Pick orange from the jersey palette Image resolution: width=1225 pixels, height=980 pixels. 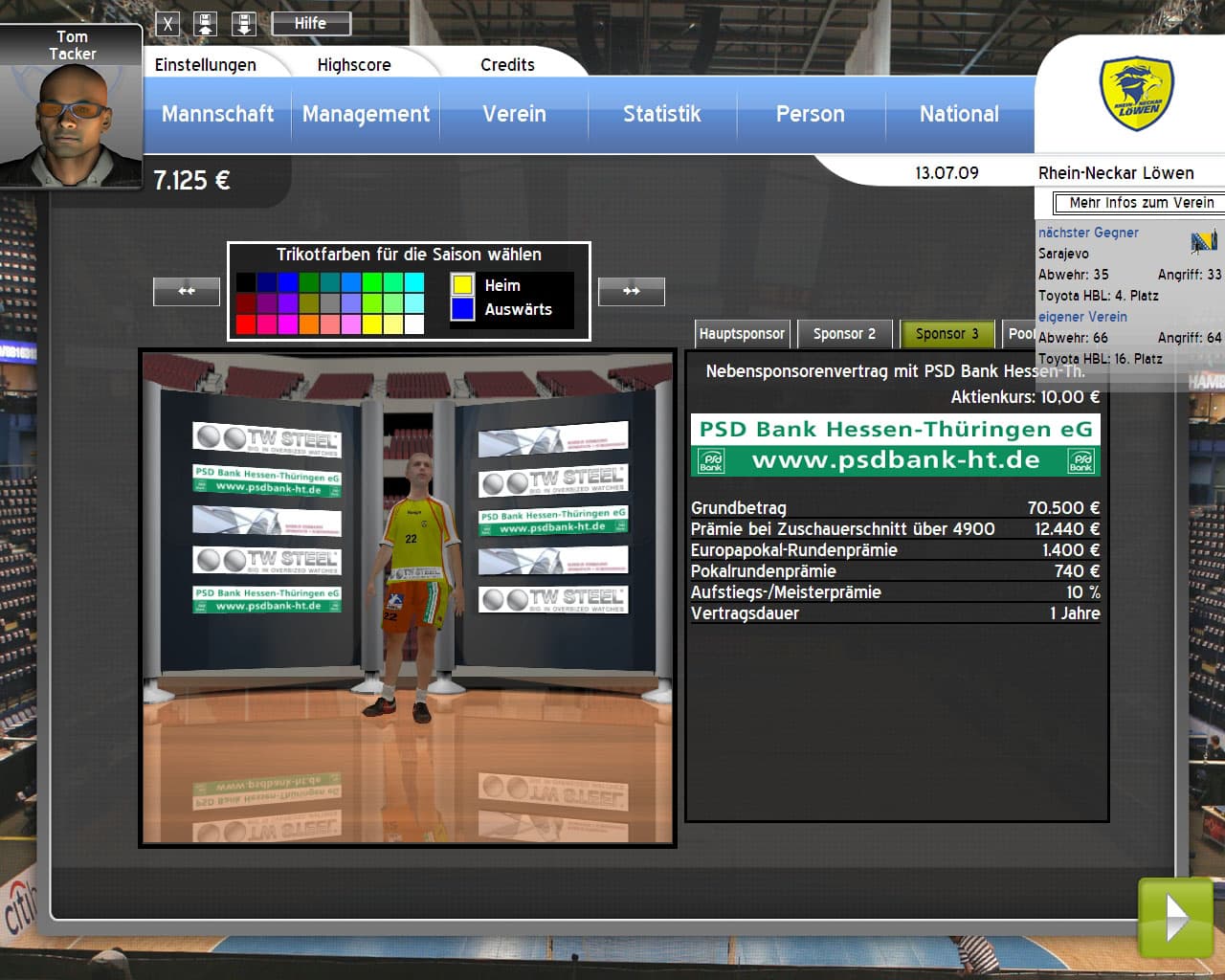(x=309, y=324)
